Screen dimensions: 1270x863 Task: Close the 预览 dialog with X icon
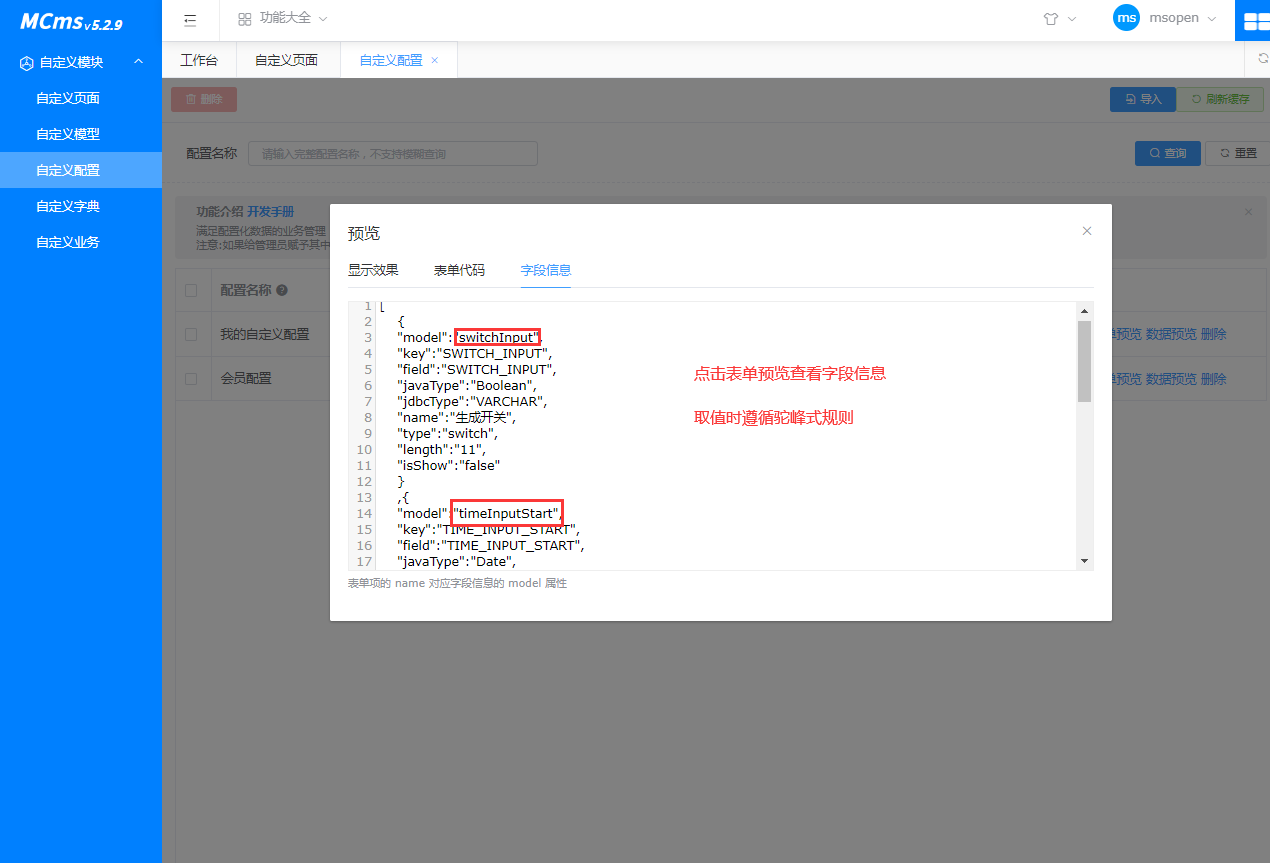(1087, 231)
